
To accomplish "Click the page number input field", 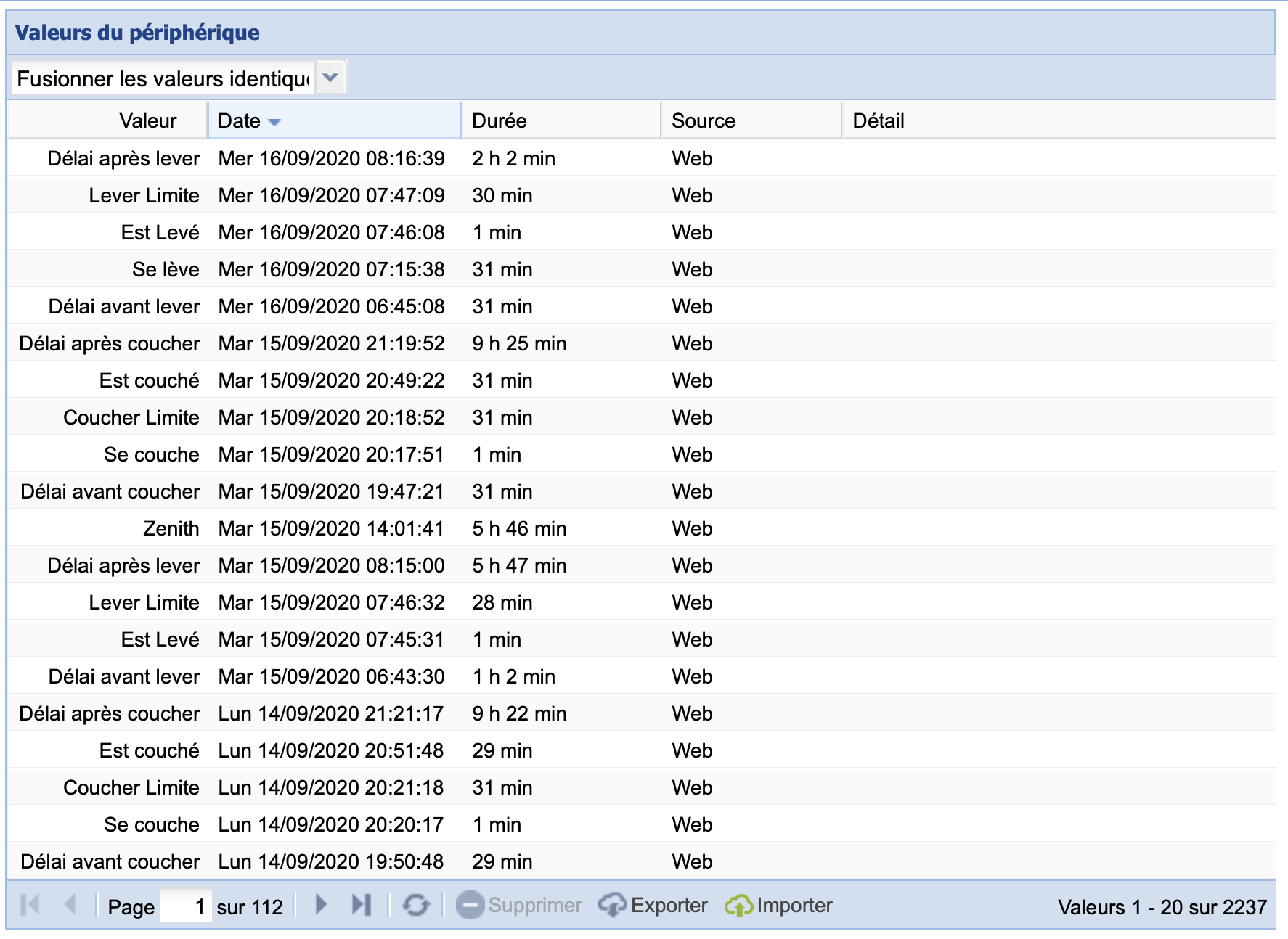I will 186,906.
